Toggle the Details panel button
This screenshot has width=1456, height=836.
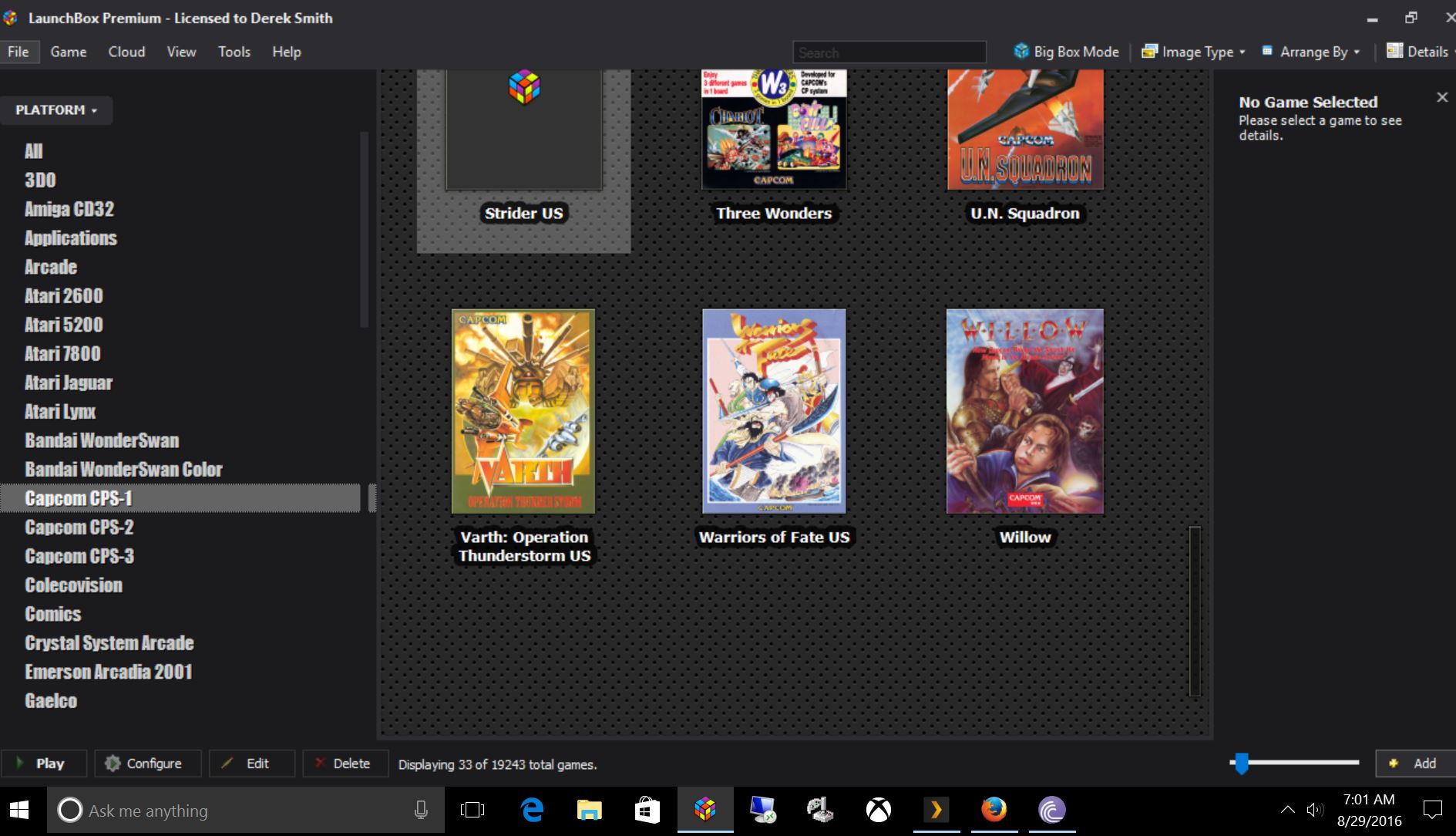coord(1419,52)
